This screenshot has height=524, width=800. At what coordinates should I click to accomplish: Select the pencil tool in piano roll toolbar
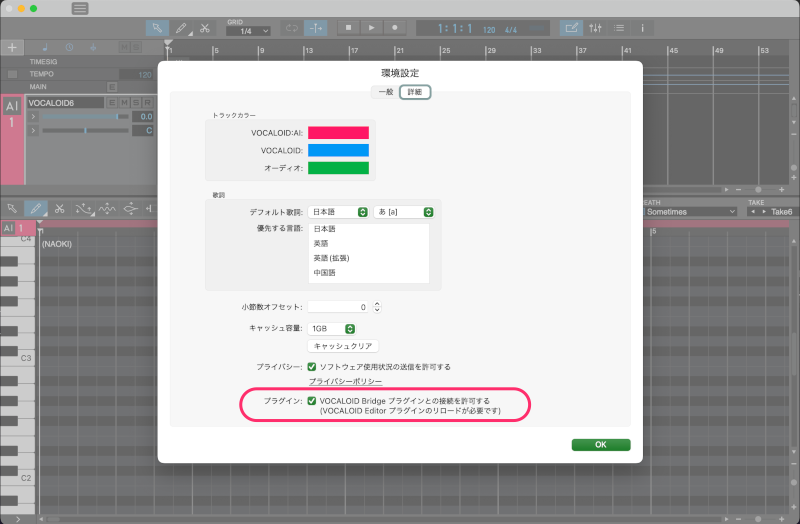coord(36,208)
